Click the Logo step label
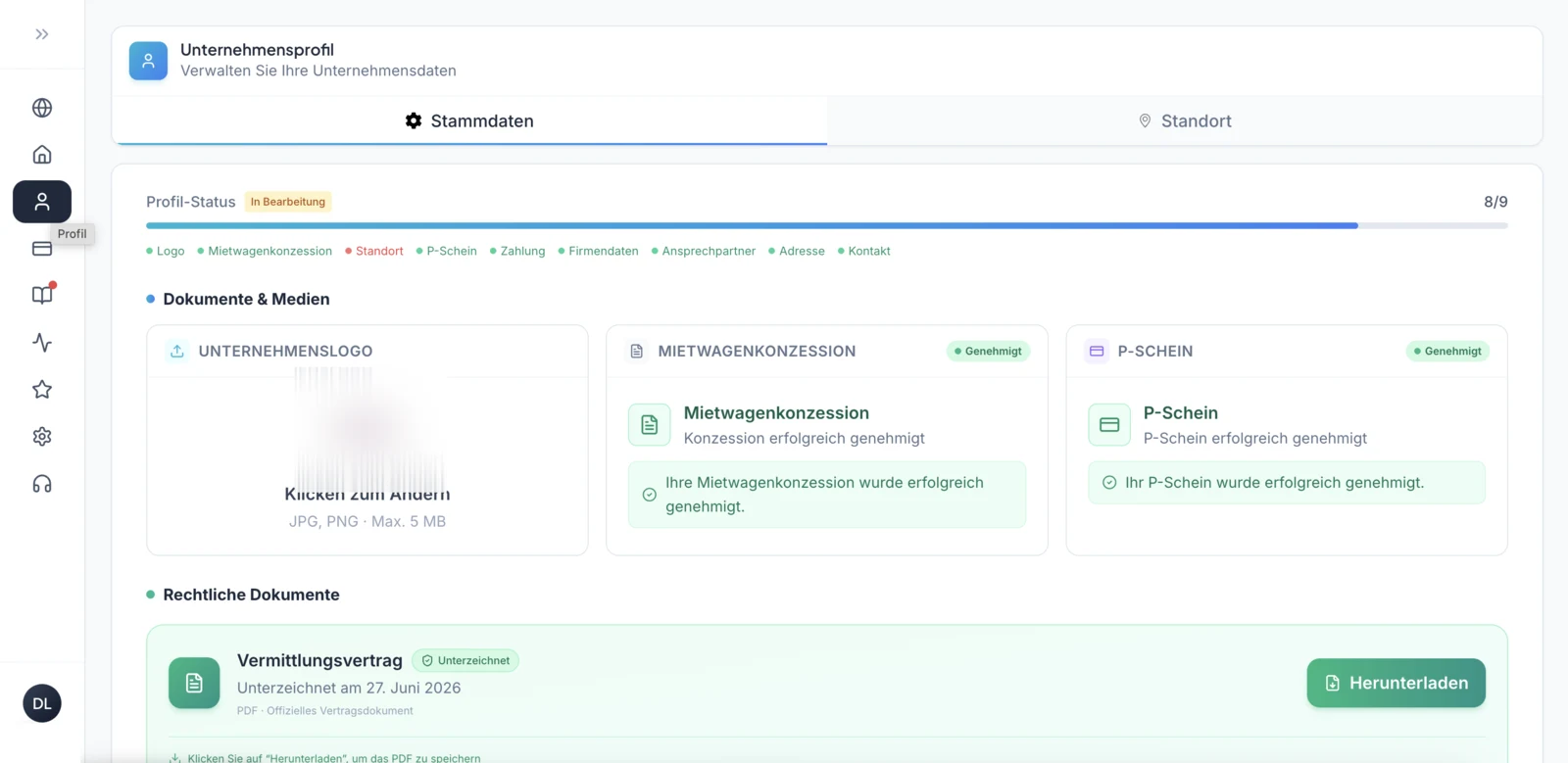Image resolution: width=1568 pixels, height=763 pixels. (x=166, y=251)
